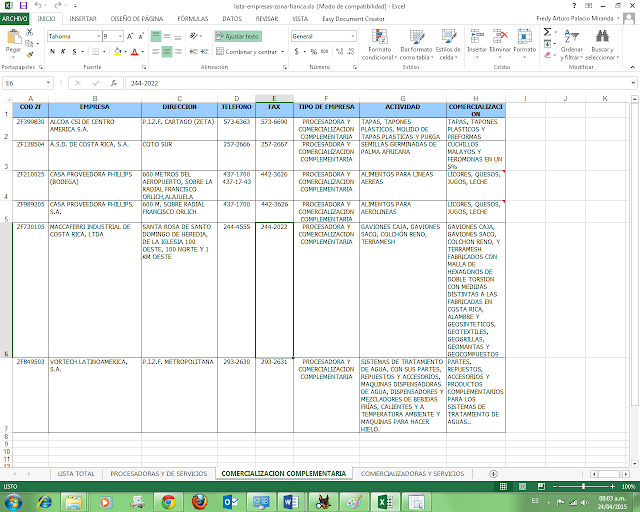Center text horizontally
Screen dimensions: 640x512
[x=167, y=51]
